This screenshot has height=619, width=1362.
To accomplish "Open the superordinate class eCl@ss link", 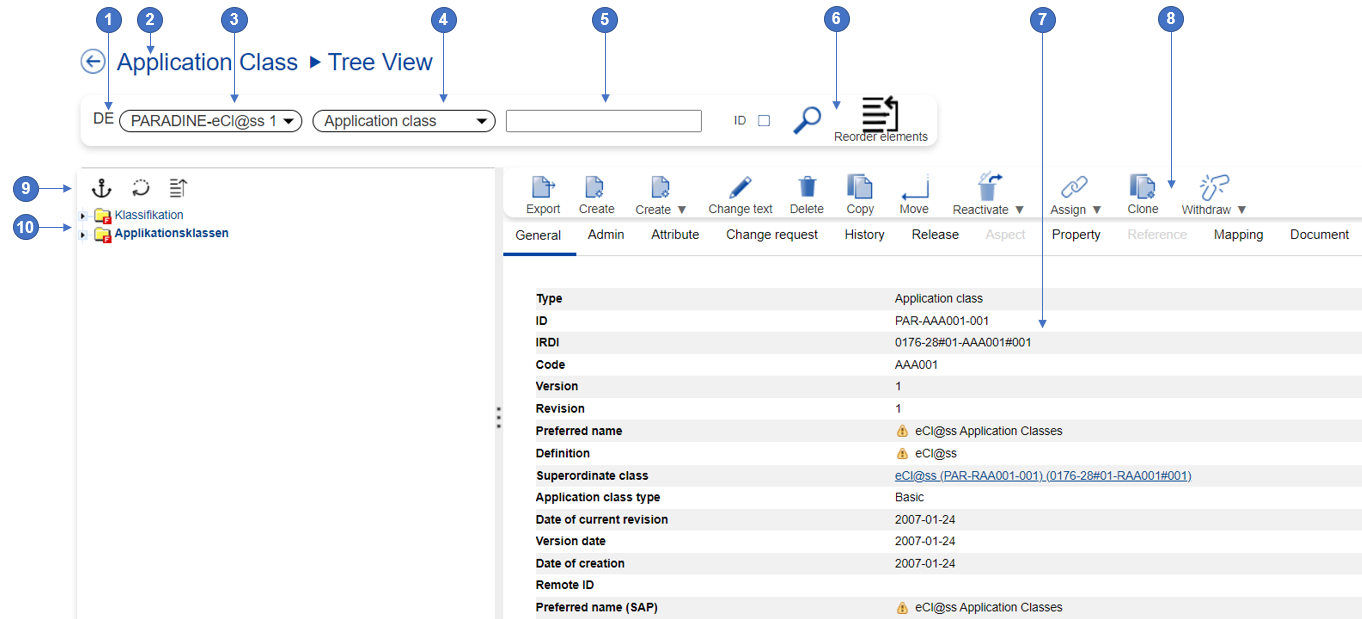I will coord(1042,476).
